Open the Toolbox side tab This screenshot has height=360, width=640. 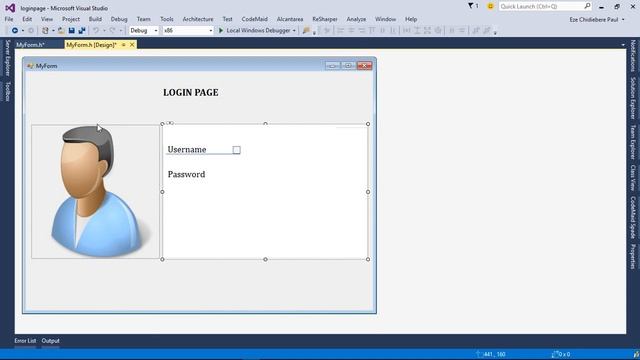7,91
